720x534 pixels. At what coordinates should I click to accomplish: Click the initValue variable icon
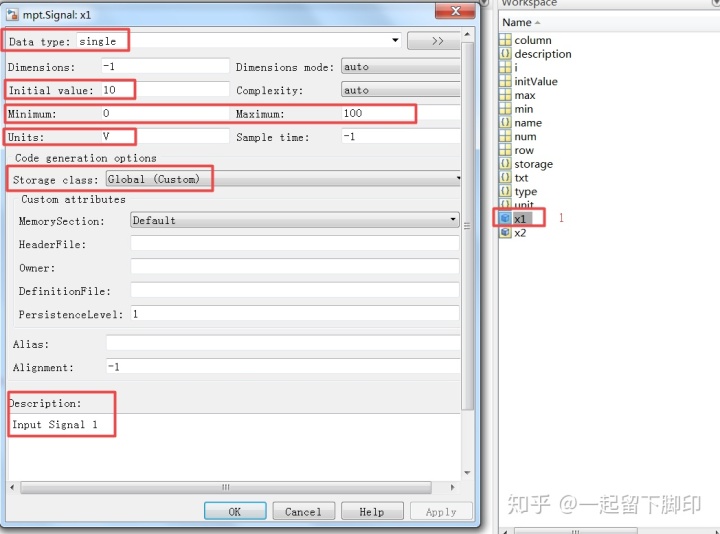pos(505,81)
